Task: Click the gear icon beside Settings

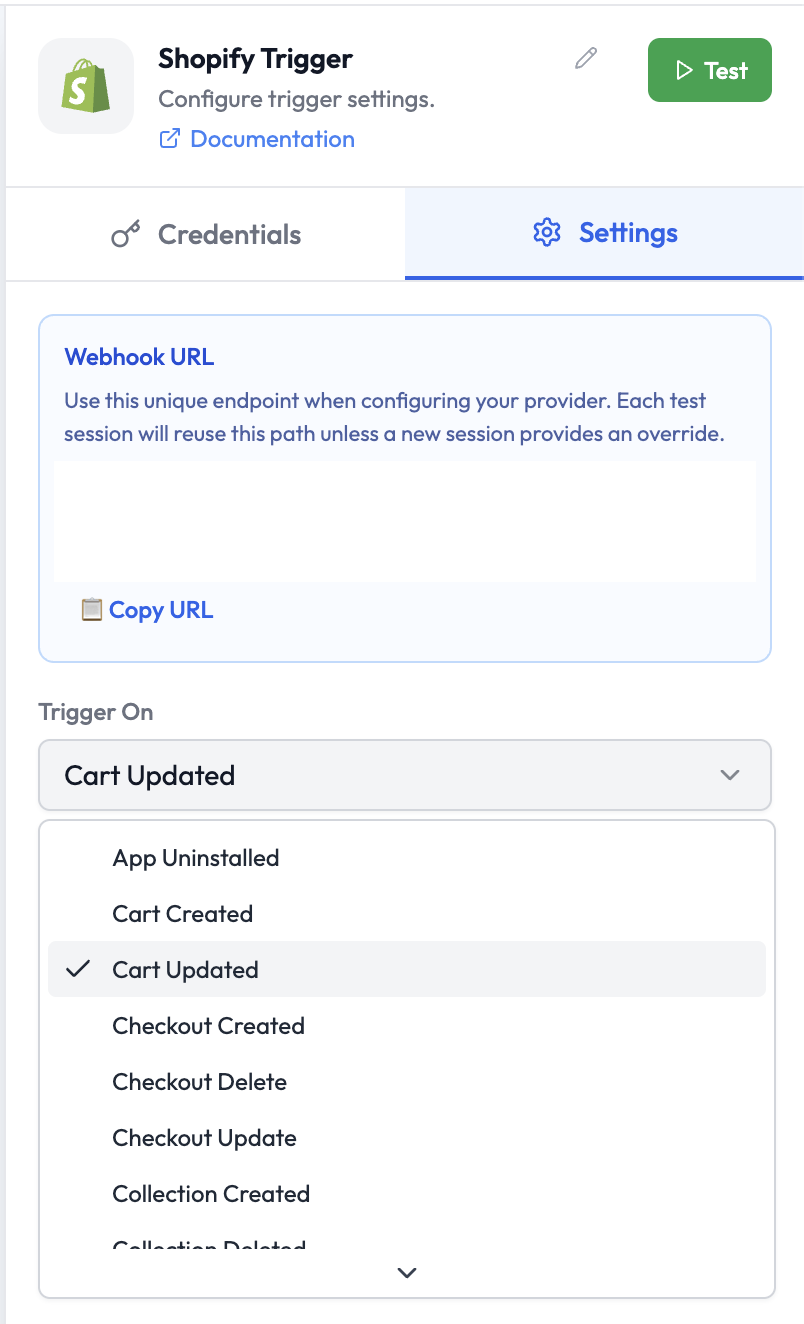Action: (546, 232)
